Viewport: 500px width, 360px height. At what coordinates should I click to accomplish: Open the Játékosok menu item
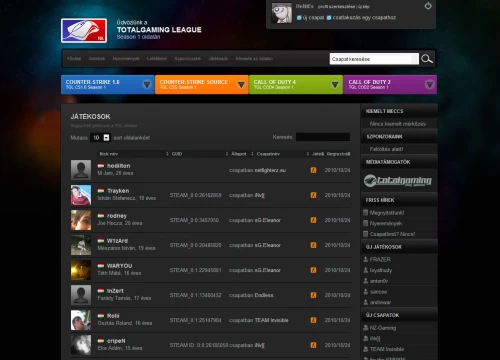click(x=218, y=59)
